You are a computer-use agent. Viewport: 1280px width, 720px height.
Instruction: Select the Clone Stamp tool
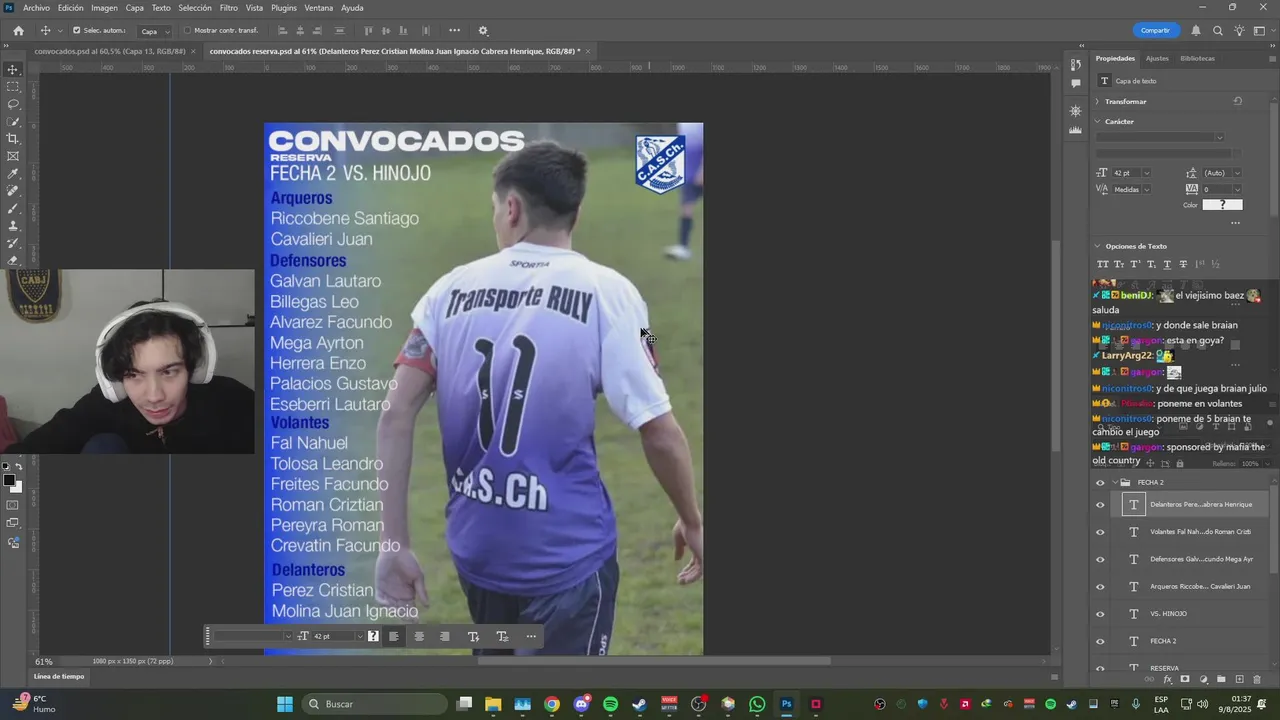13,226
